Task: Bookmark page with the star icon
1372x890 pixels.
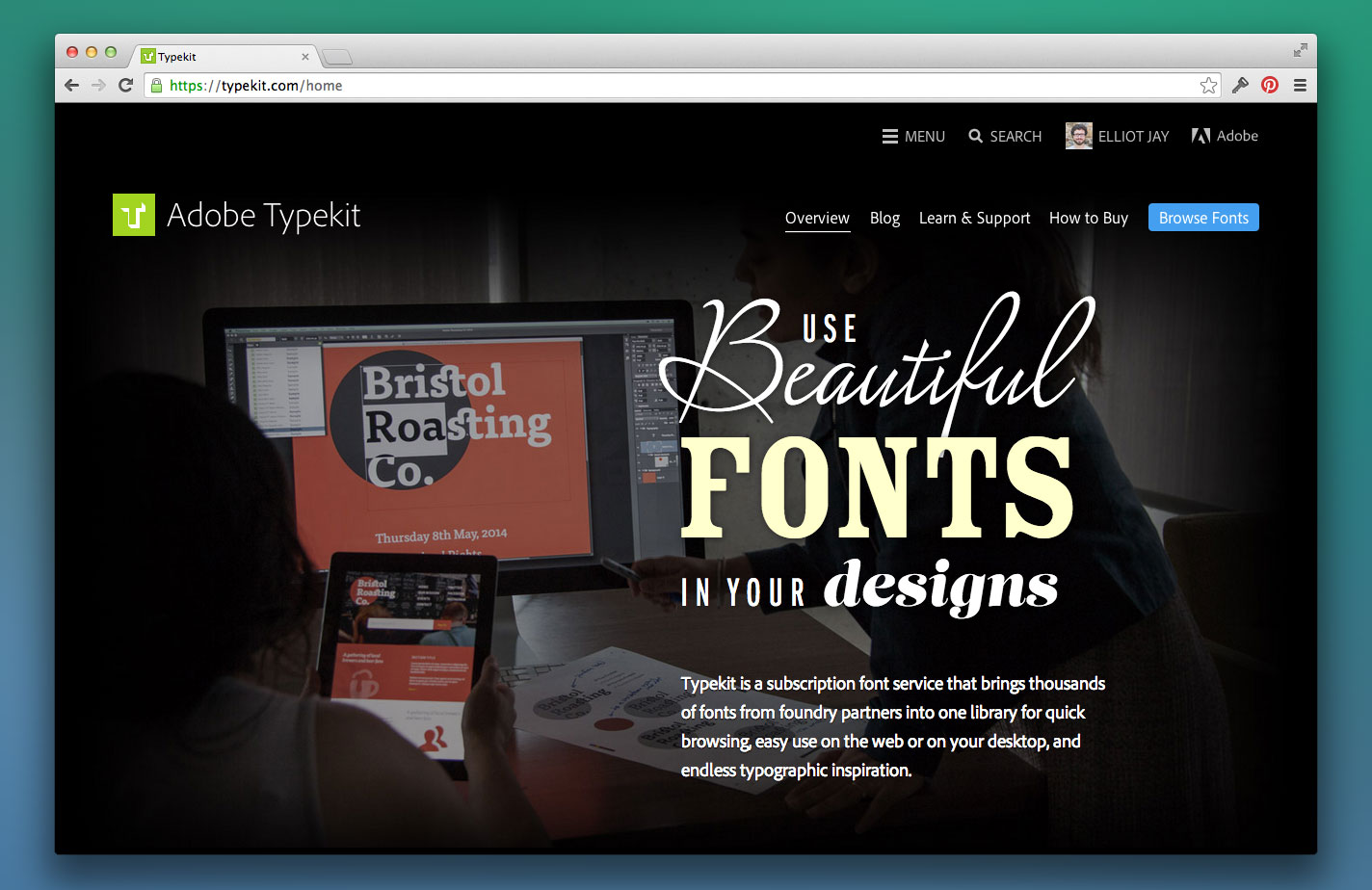Action: (x=1208, y=86)
